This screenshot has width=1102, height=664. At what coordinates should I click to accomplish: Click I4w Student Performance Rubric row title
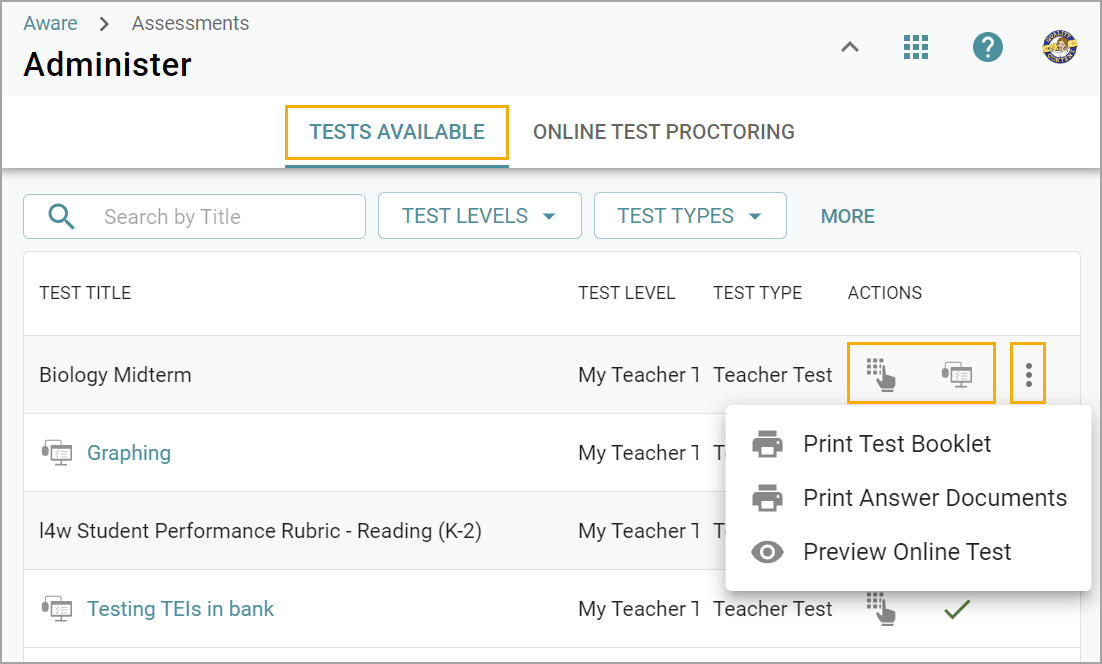click(x=261, y=531)
